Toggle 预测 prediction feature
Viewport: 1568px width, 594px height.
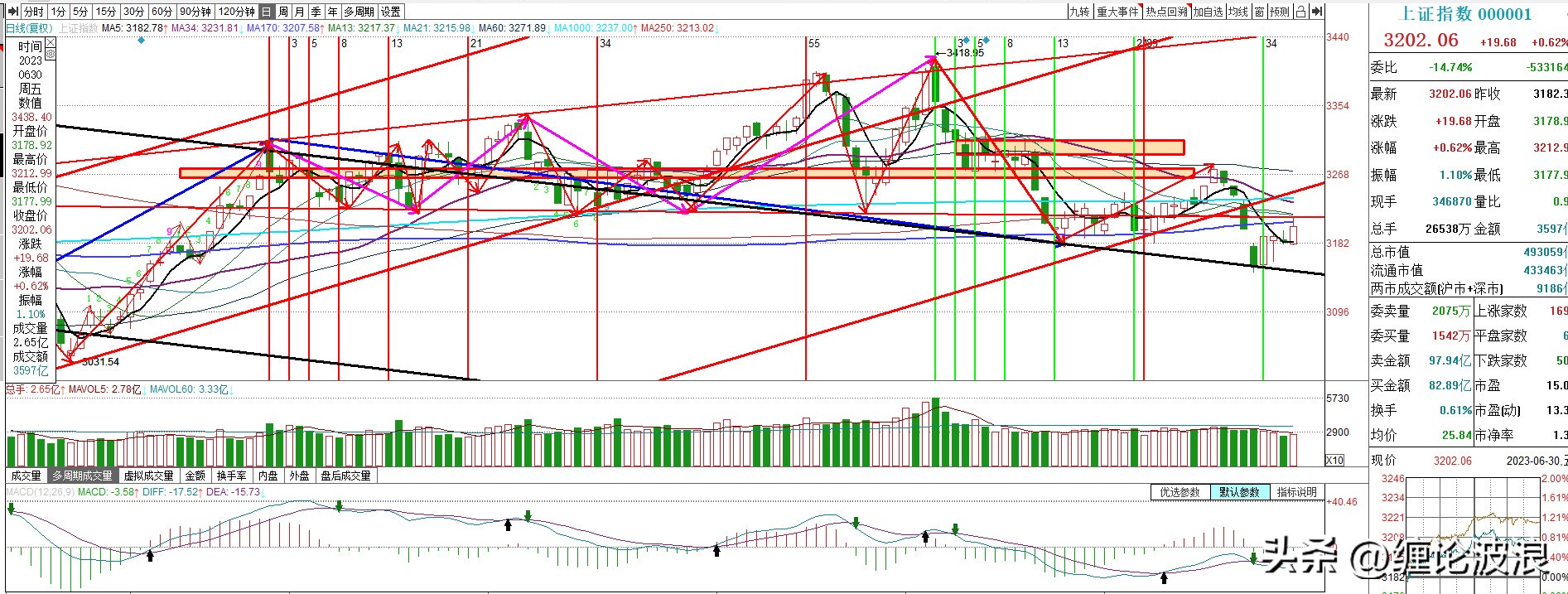pyautogui.click(x=1280, y=12)
